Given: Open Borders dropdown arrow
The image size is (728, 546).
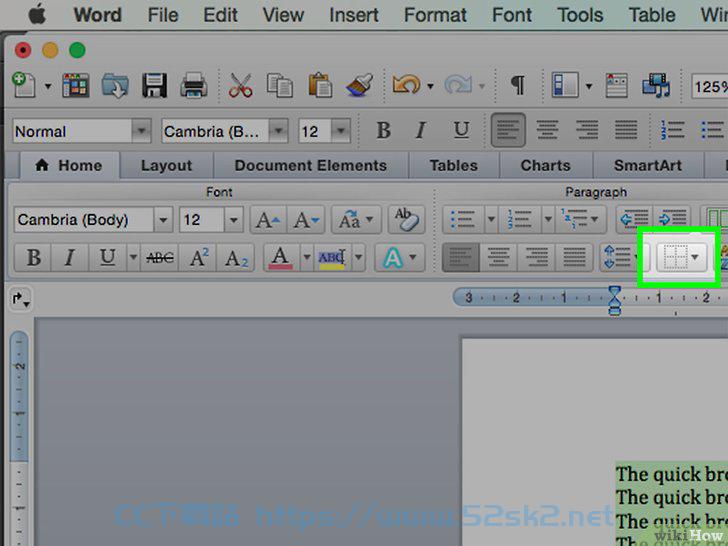Looking at the screenshot, I should 695,257.
